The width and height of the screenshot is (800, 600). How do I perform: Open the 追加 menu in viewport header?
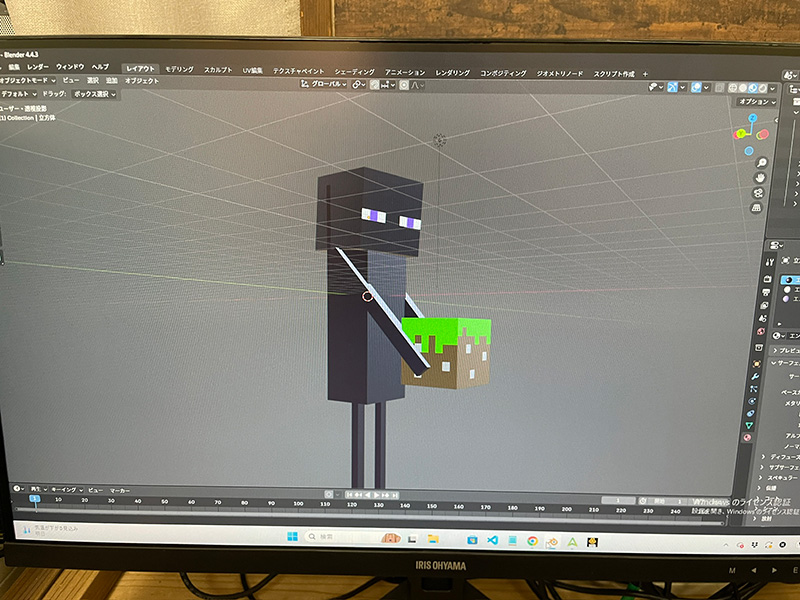111,80
